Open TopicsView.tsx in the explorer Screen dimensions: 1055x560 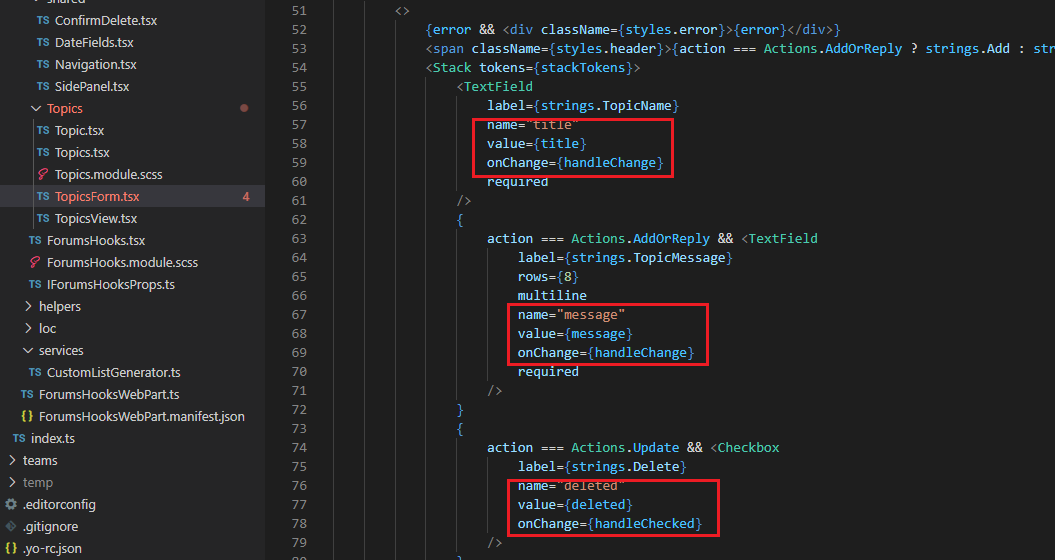click(x=95, y=219)
